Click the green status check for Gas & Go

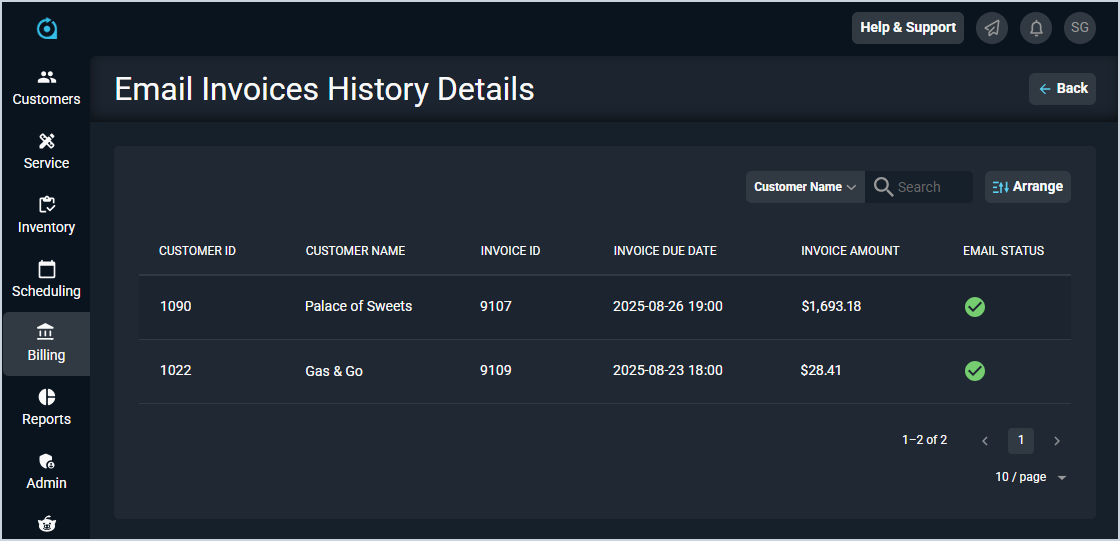975,371
